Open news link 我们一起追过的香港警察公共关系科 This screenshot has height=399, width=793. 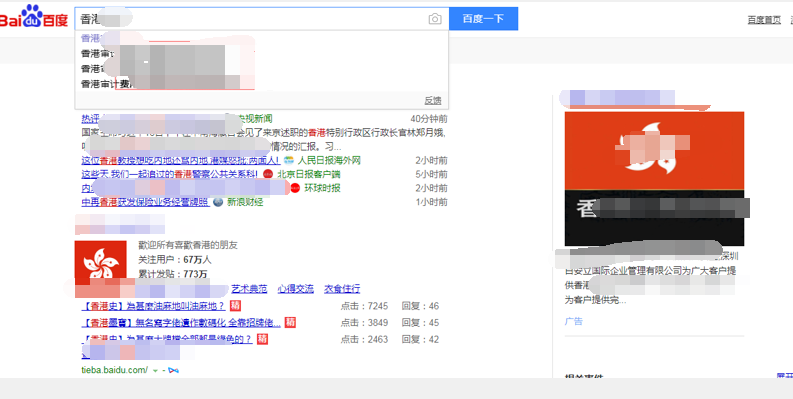(170, 174)
